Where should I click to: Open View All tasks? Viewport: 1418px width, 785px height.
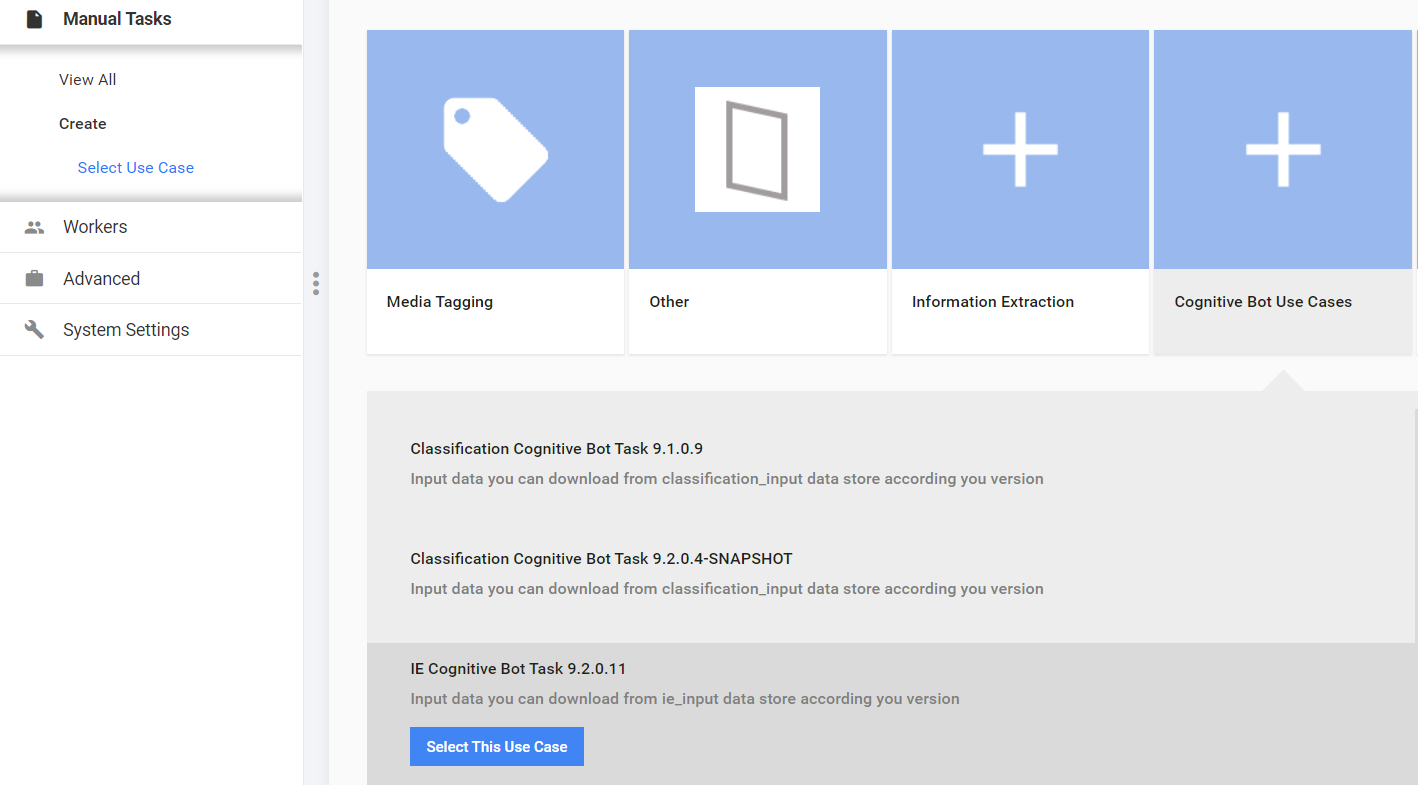coord(88,80)
